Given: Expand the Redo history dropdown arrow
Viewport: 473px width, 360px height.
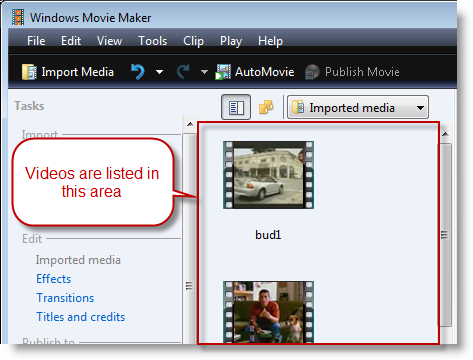Looking at the screenshot, I should point(204,72).
